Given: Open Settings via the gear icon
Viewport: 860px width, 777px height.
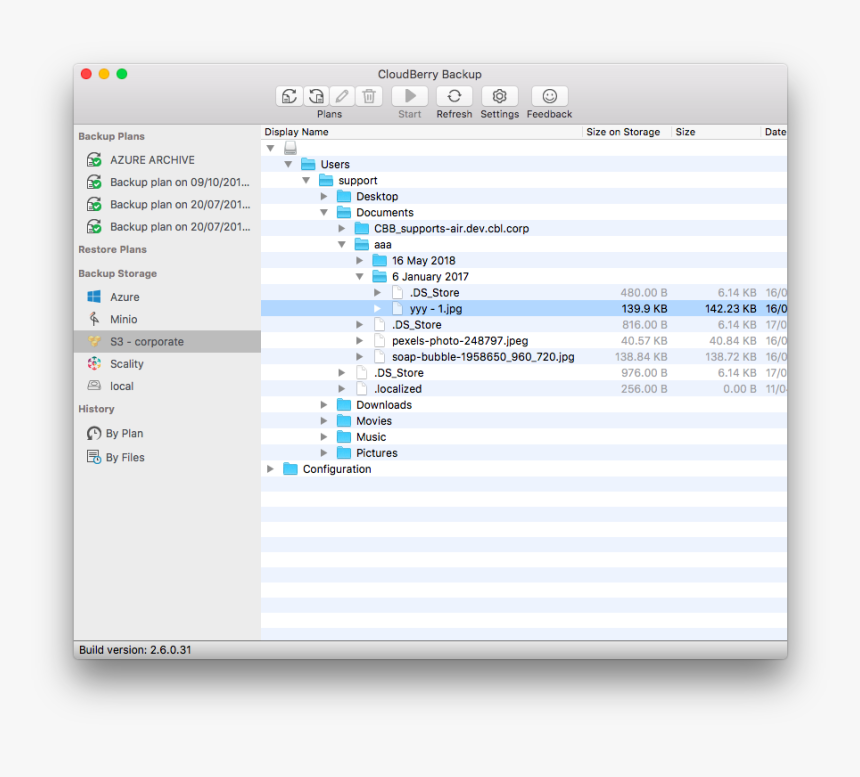Looking at the screenshot, I should tap(499, 95).
